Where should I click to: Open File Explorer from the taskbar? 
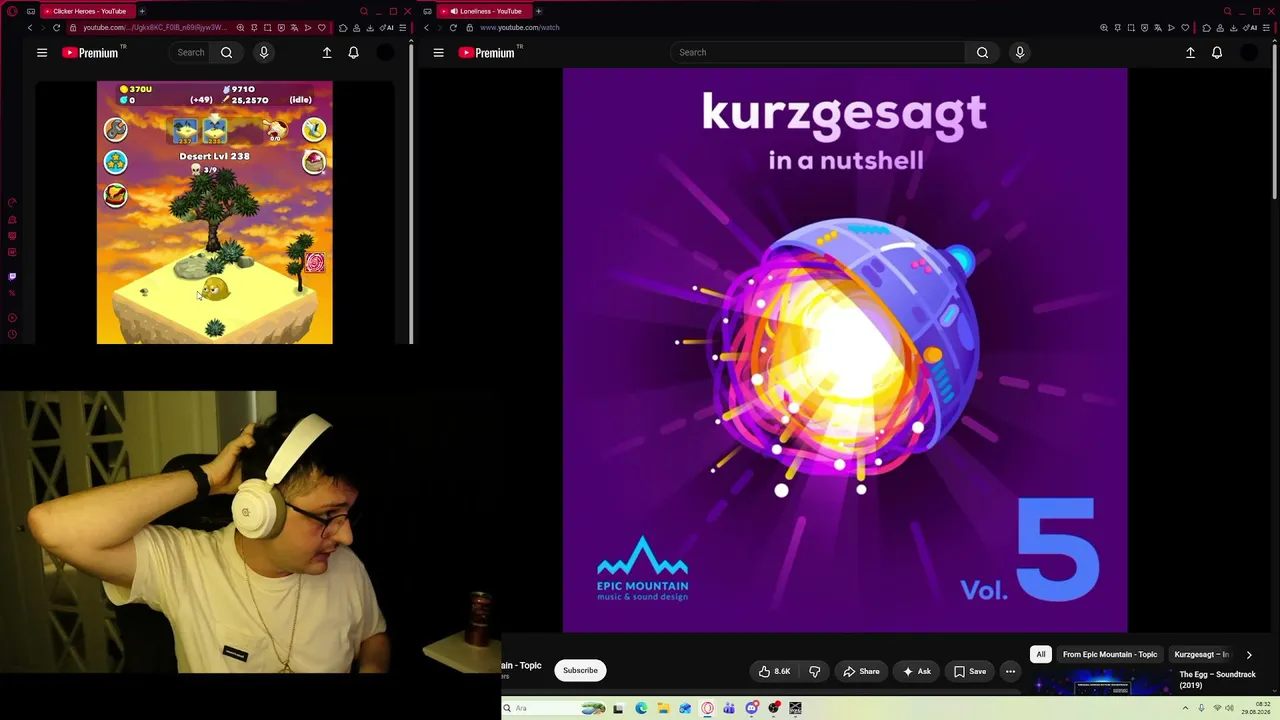tap(663, 708)
